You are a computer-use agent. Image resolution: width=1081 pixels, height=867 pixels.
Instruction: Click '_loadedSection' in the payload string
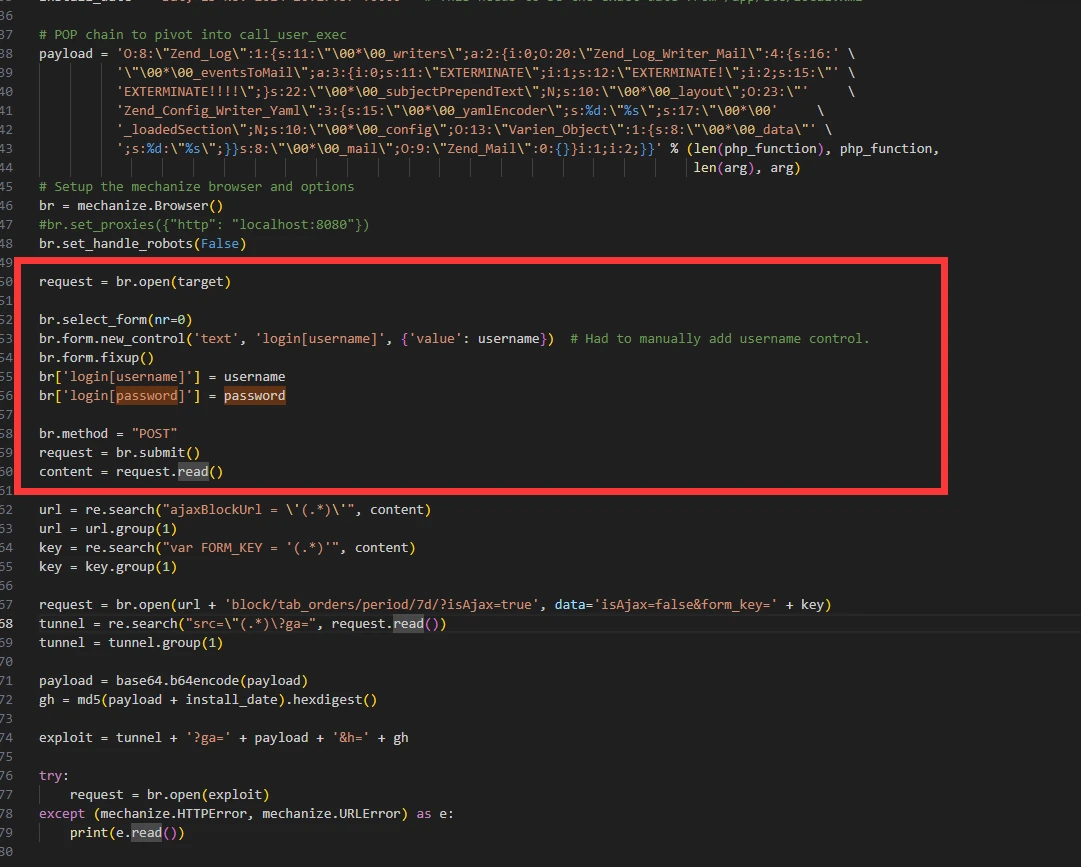(178, 130)
